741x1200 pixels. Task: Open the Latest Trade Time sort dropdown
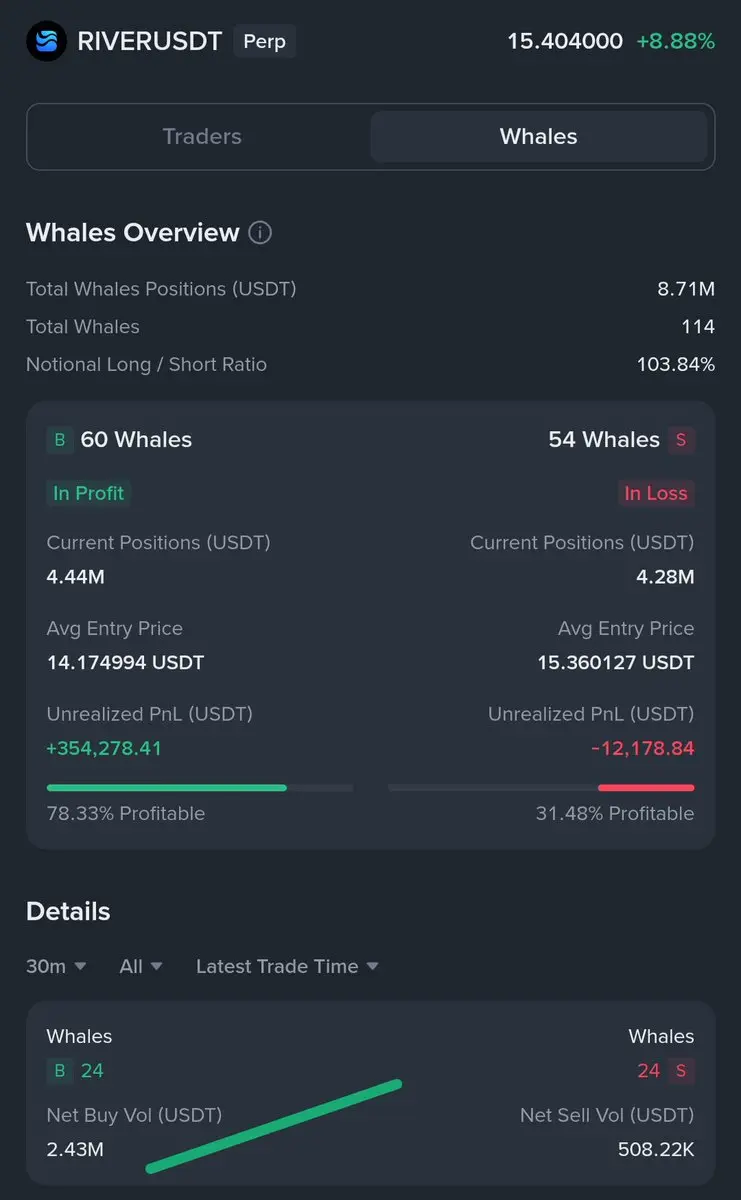point(287,966)
